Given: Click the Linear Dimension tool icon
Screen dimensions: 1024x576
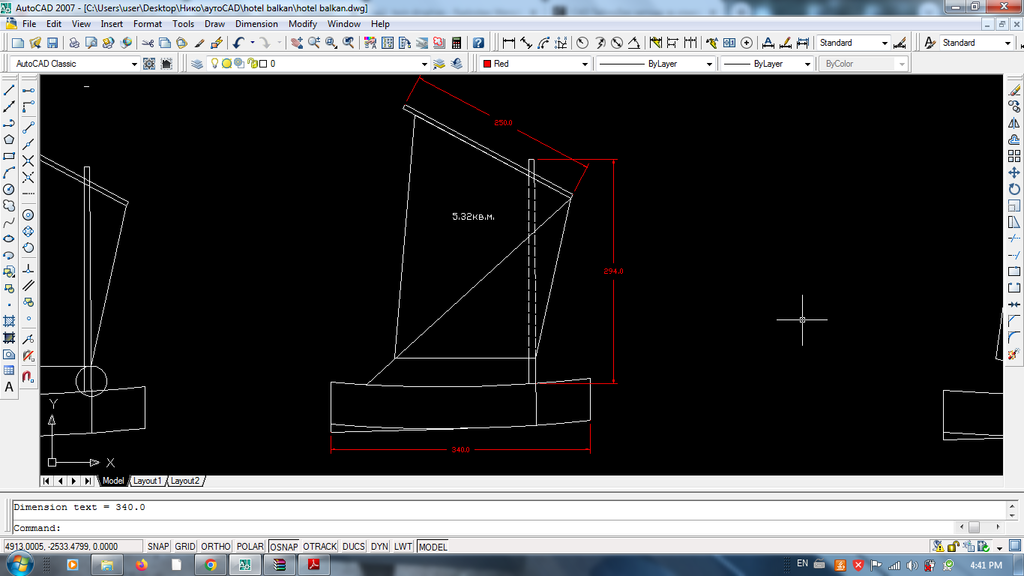Looking at the screenshot, I should pos(509,43).
